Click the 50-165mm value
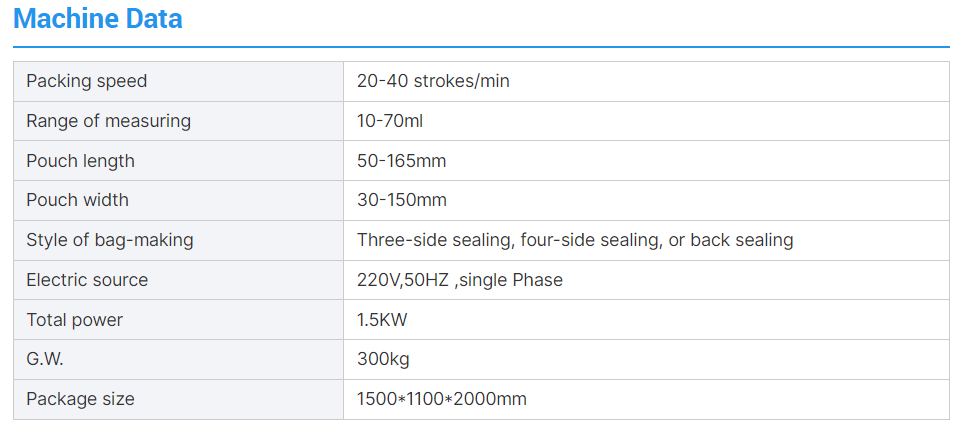Viewport: 968px width, 434px height. [x=401, y=161]
